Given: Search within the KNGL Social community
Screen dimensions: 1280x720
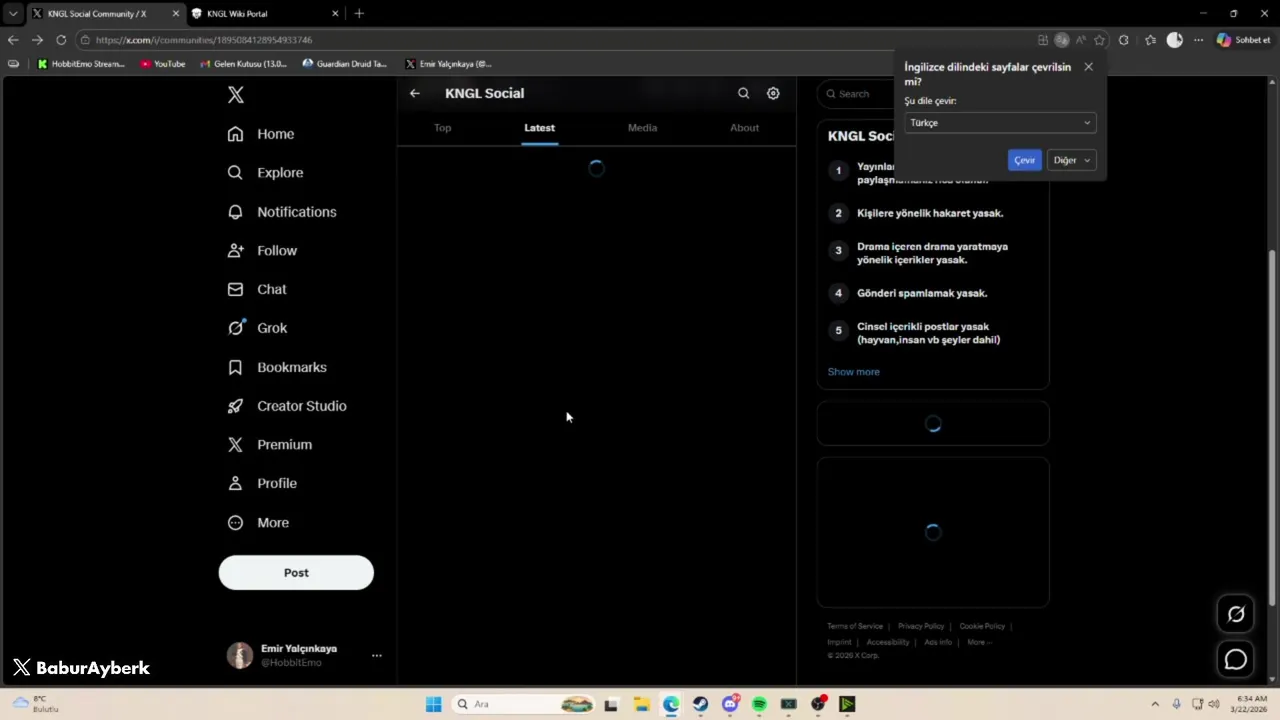Looking at the screenshot, I should [743, 93].
